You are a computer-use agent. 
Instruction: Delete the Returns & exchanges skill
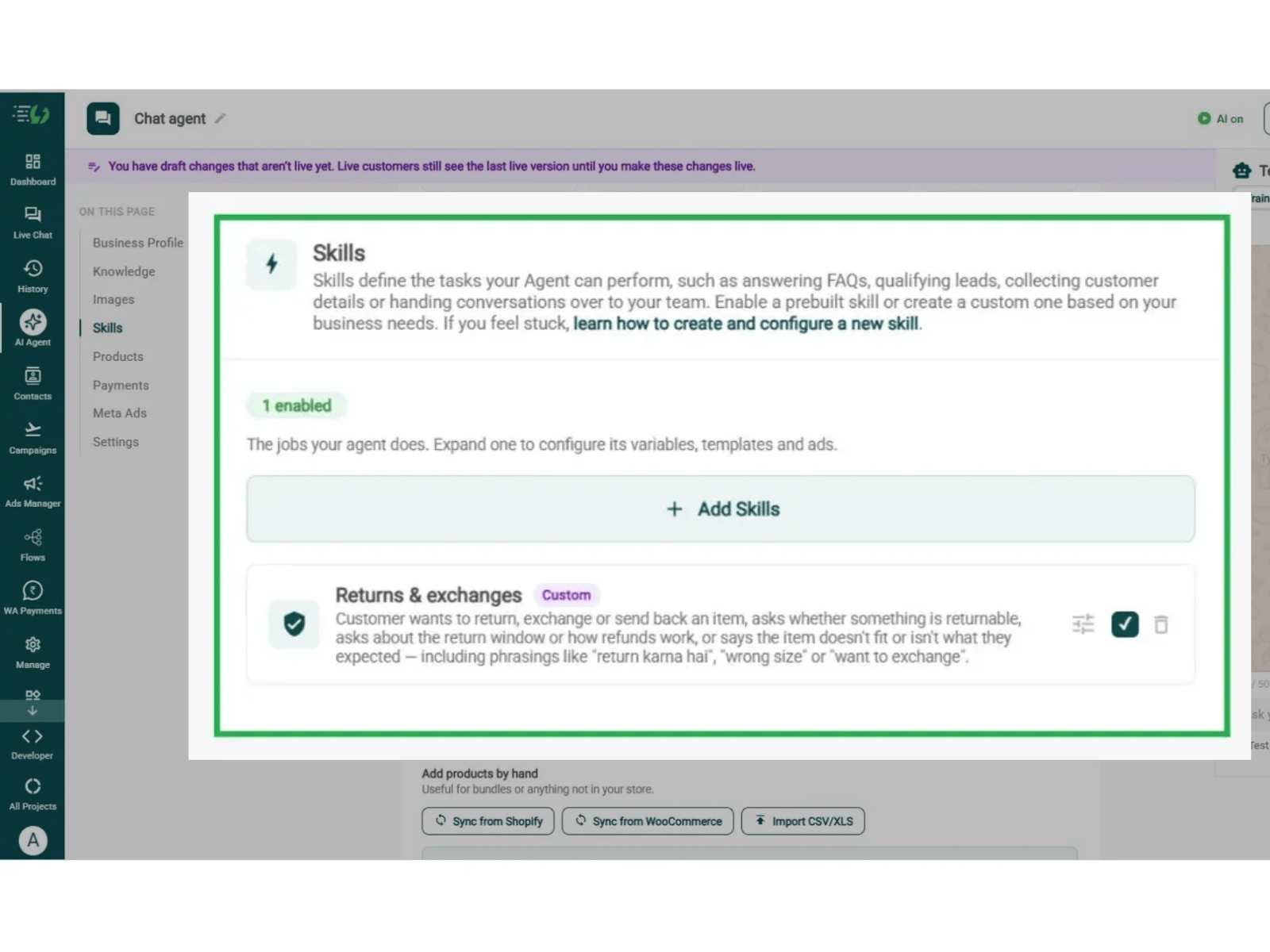1160,625
